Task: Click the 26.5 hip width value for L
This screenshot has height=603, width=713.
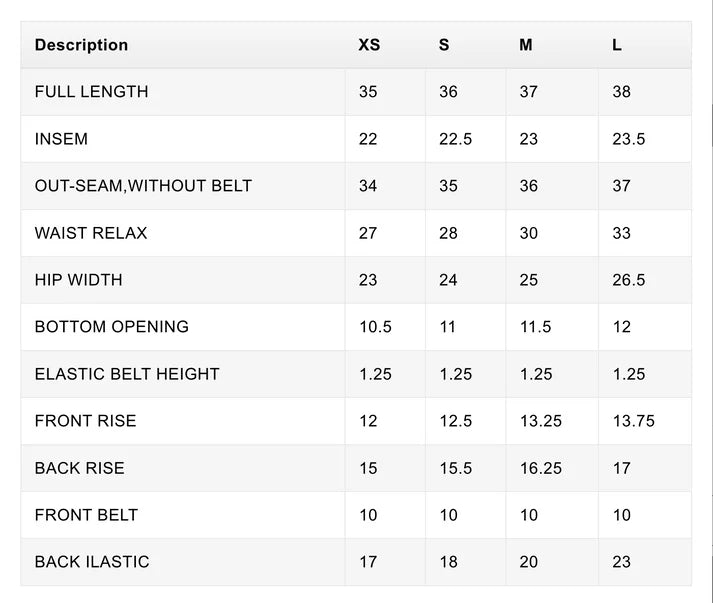Action: pyautogui.click(x=628, y=280)
